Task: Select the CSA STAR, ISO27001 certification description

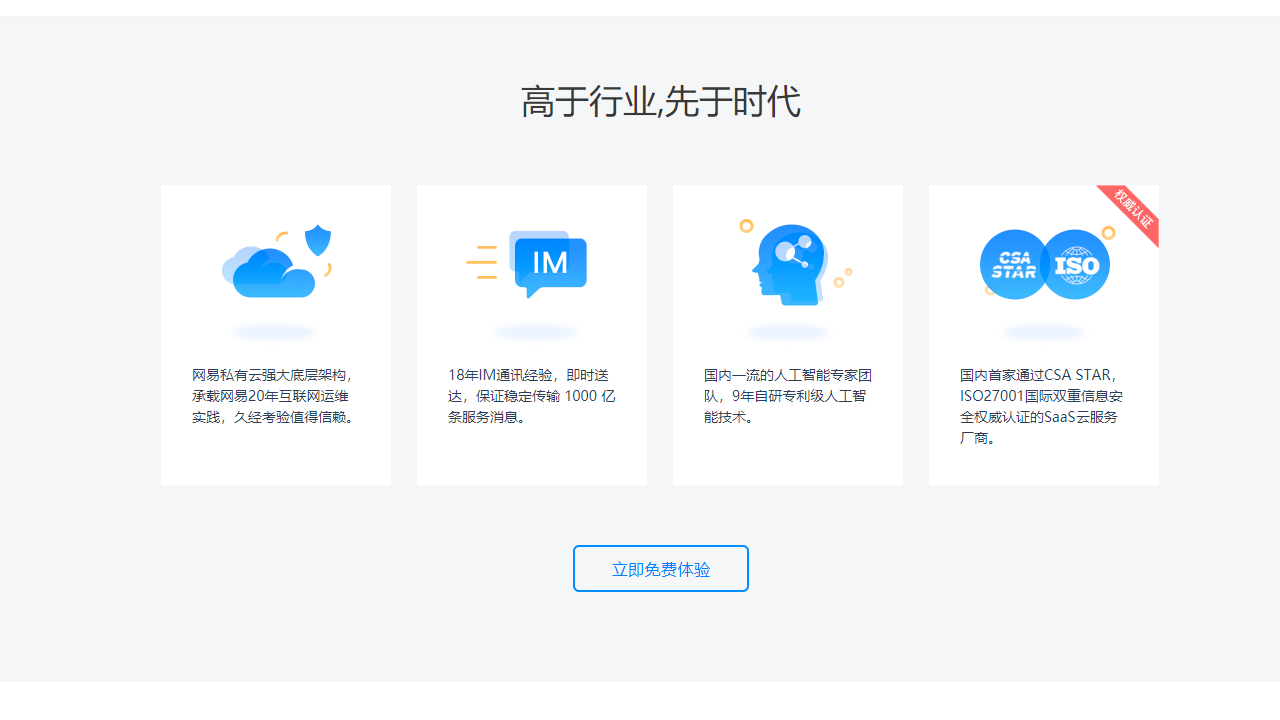Action: (x=1043, y=406)
